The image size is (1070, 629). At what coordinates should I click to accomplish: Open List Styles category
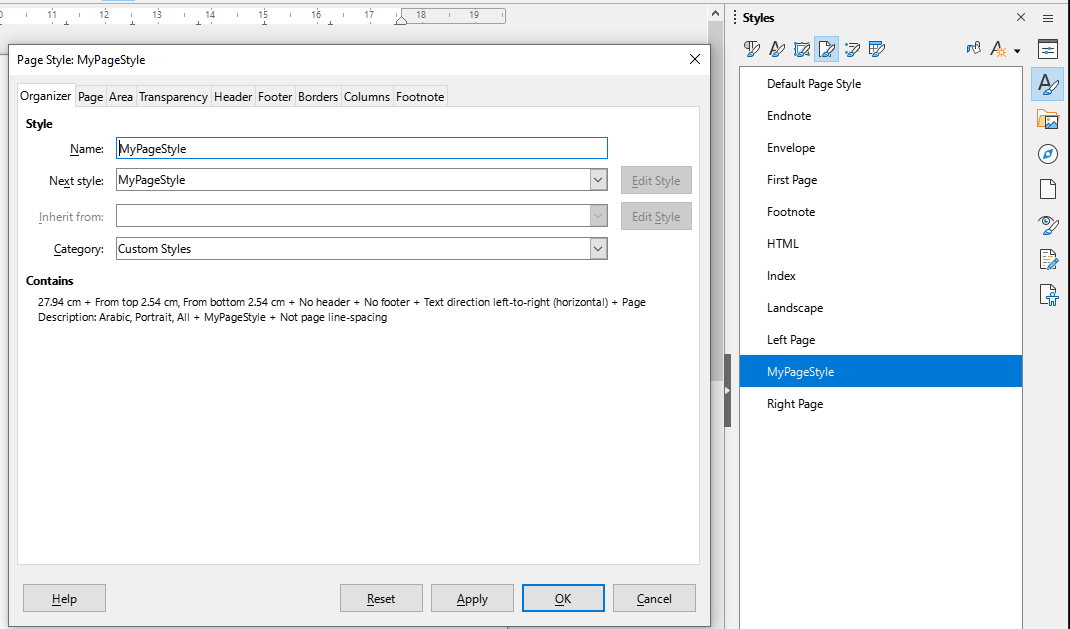point(852,49)
